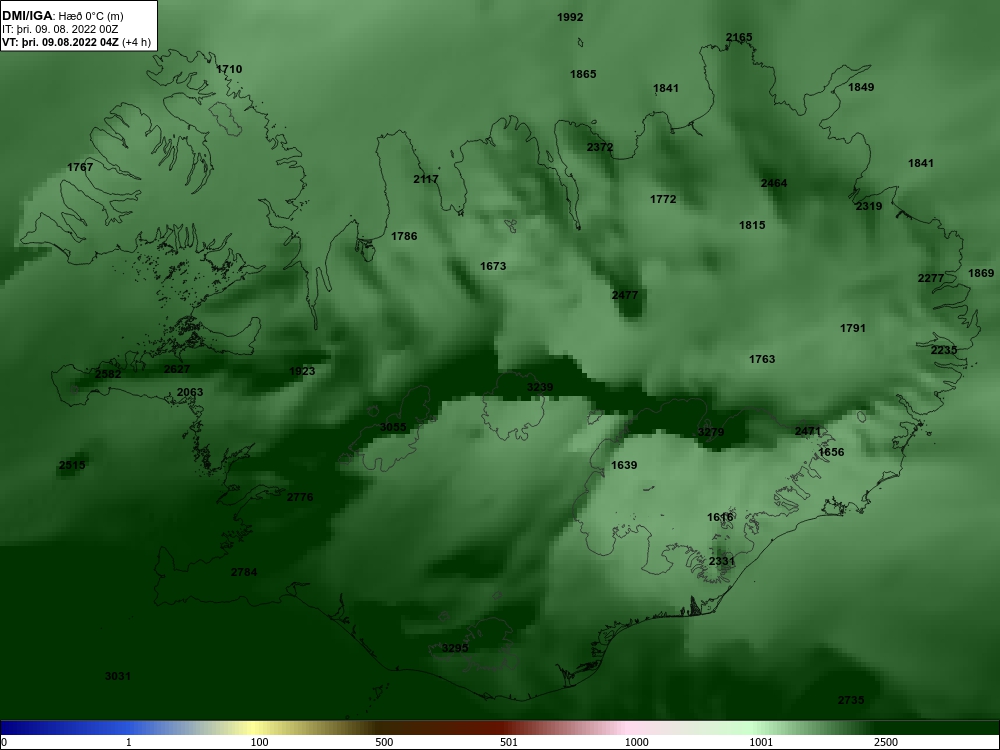
Task: Click the color scale at the 100 mark
Action: point(259,742)
